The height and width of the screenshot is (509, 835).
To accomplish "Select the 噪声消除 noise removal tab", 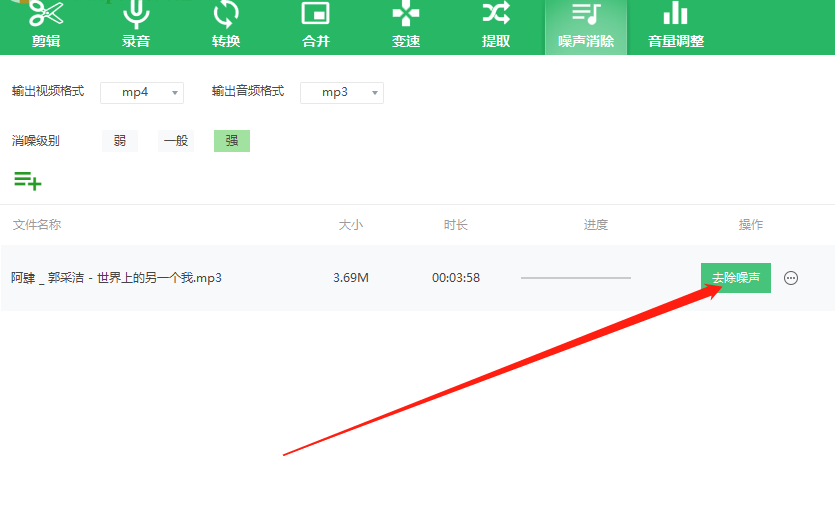I will [x=586, y=27].
